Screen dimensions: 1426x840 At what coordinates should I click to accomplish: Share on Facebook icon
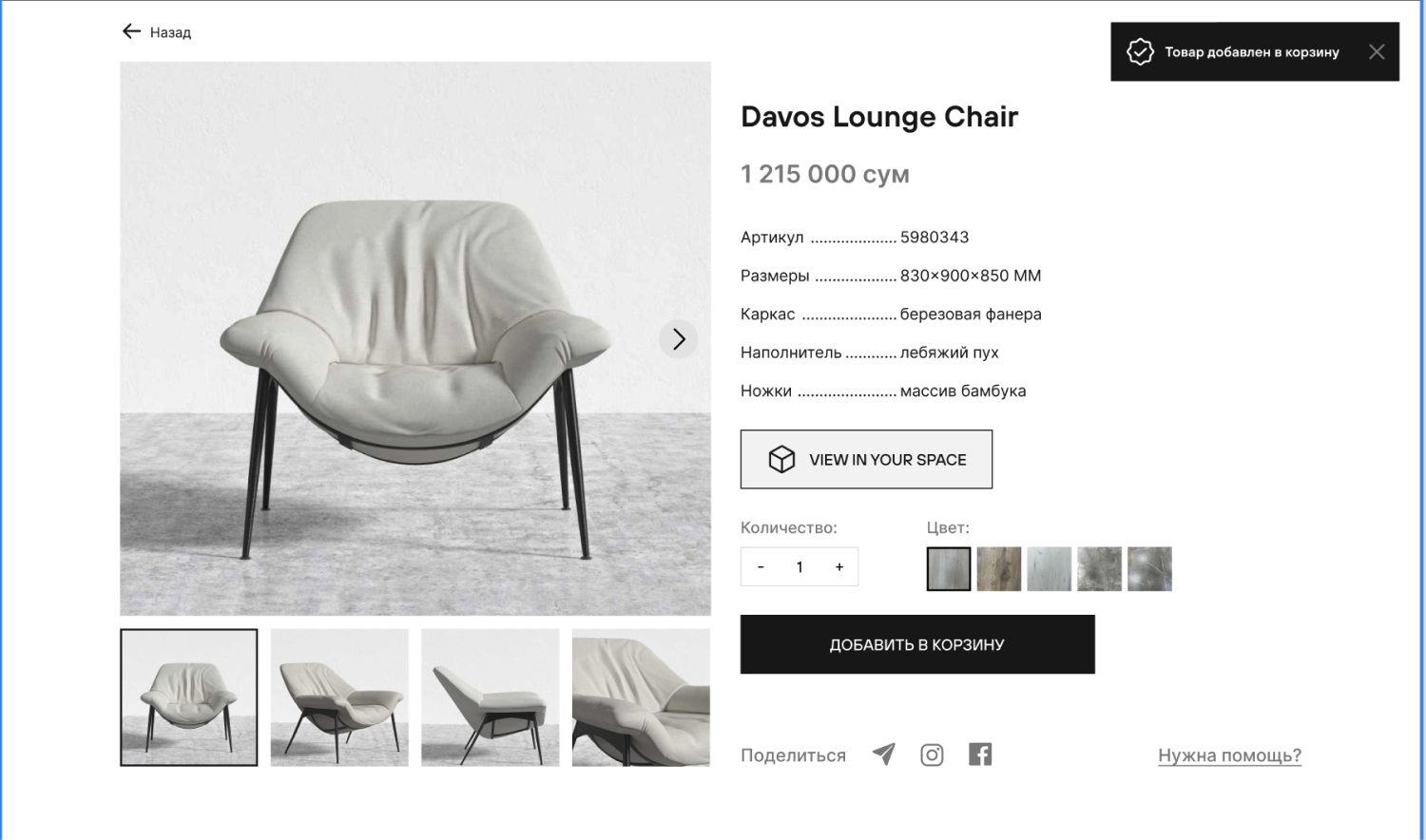pyautogui.click(x=980, y=754)
